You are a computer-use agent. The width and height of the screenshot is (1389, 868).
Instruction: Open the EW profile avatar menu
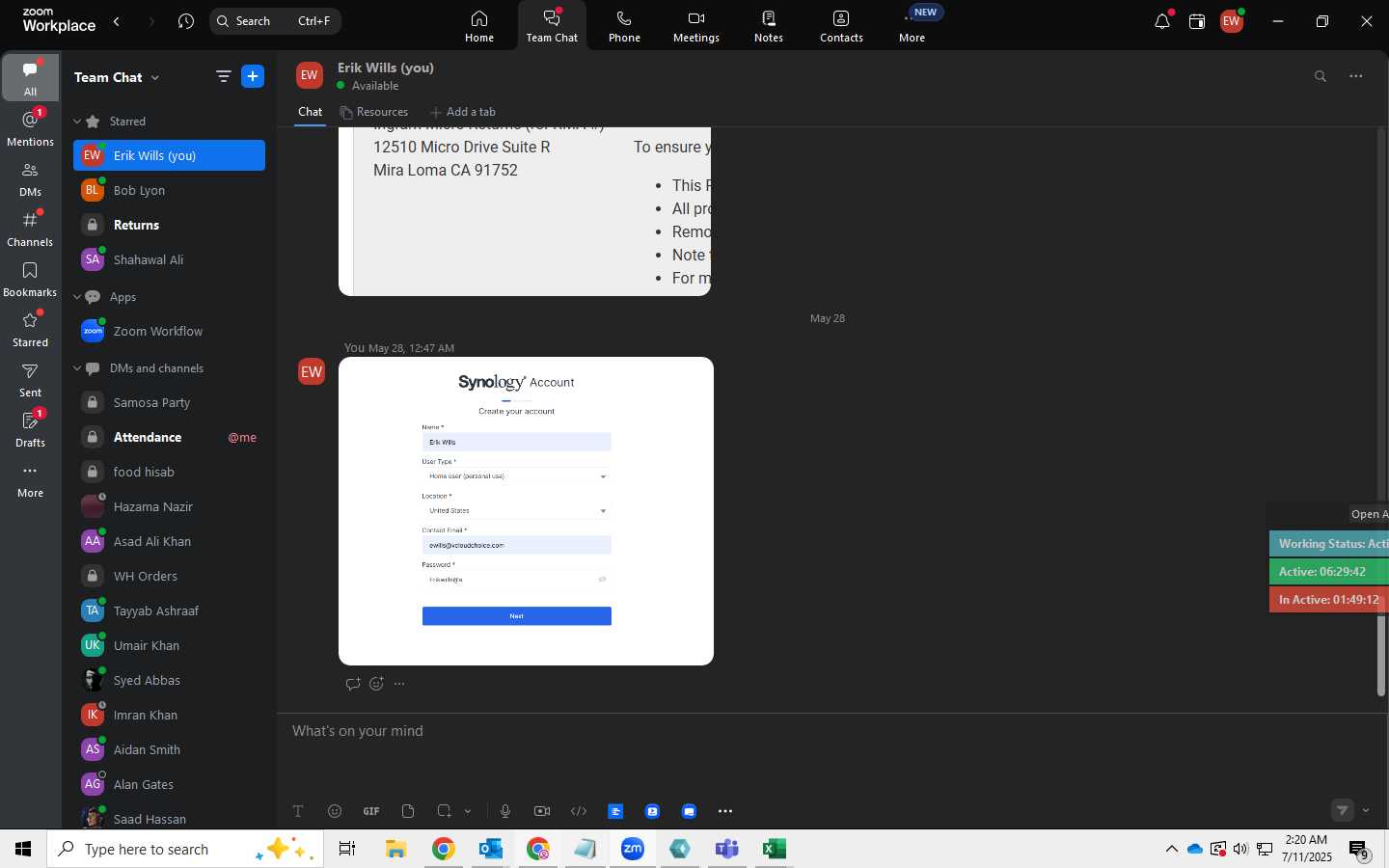(x=1232, y=21)
